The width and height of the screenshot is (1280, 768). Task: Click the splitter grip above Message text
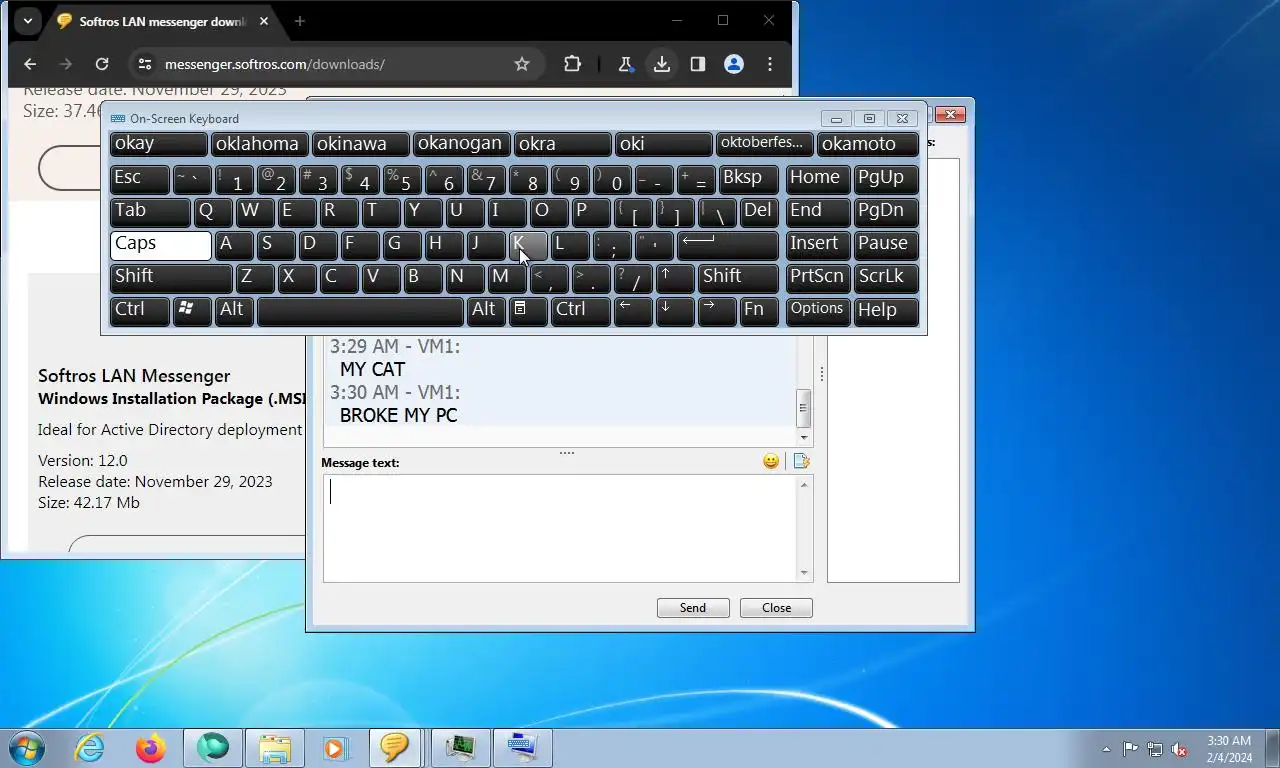tap(567, 453)
